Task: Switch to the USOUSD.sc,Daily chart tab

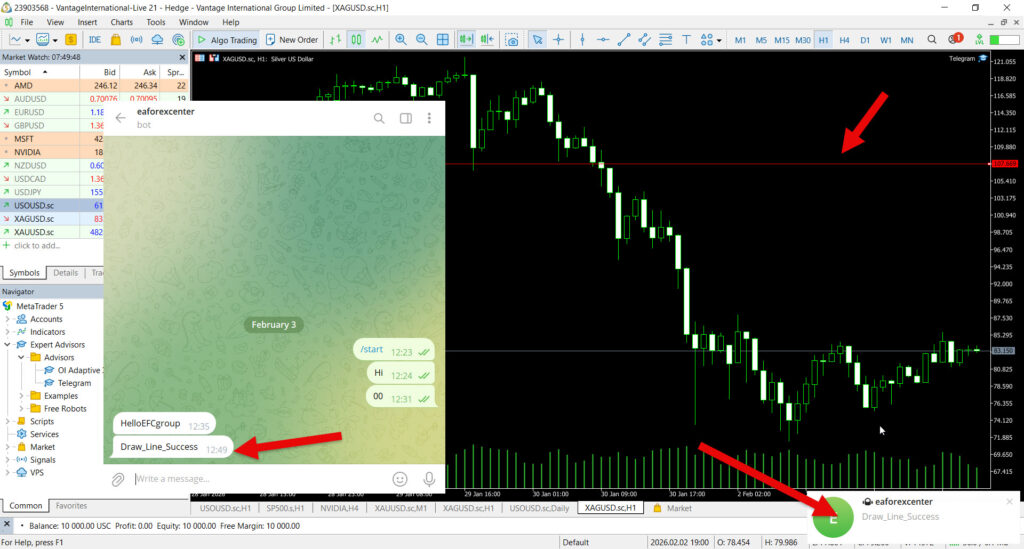Action: pos(540,508)
